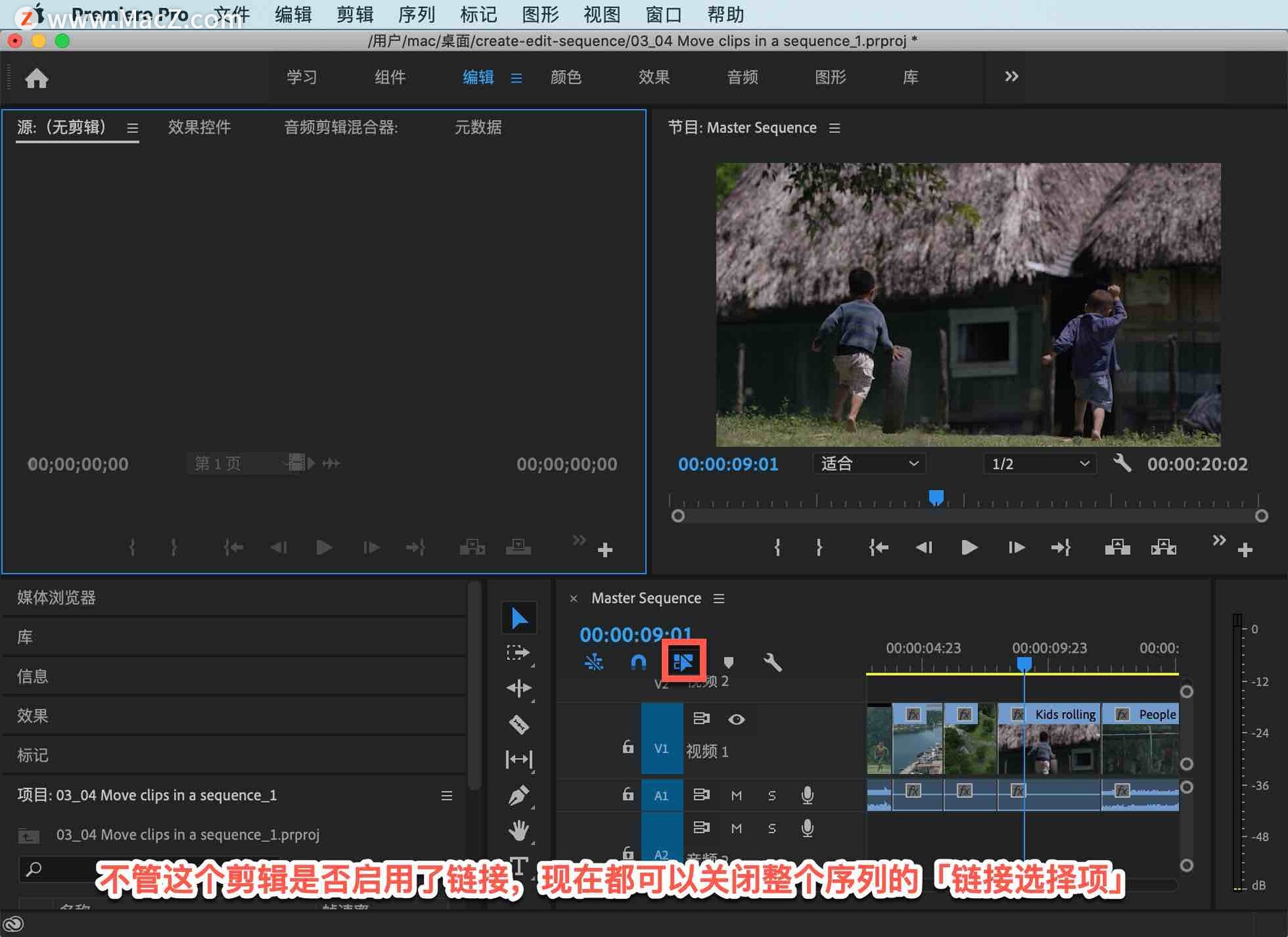
Task: Add a marker in timeline
Action: [x=729, y=663]
